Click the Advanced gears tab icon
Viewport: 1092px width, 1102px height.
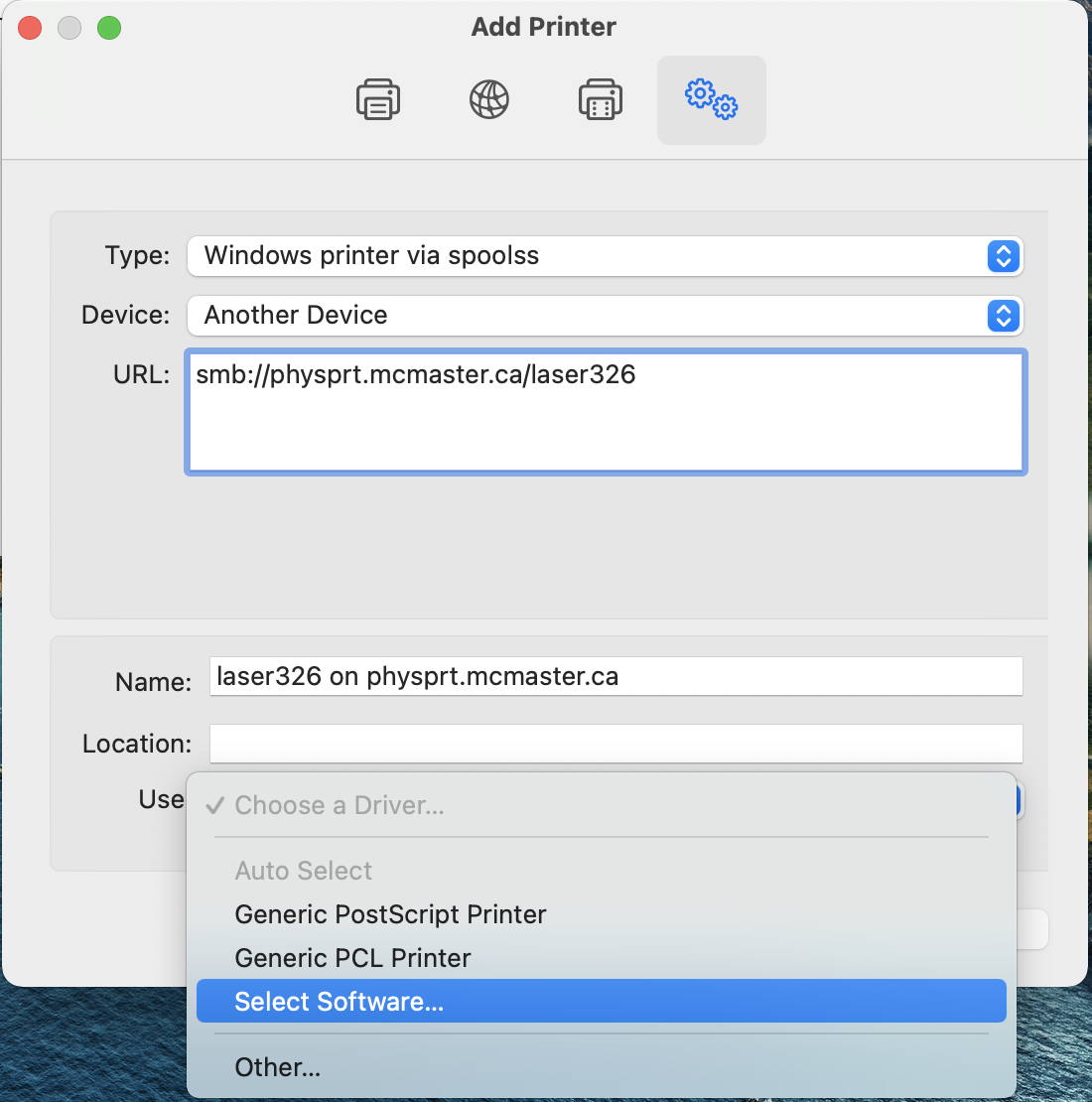pyautogui.click(x=711, y=100)
